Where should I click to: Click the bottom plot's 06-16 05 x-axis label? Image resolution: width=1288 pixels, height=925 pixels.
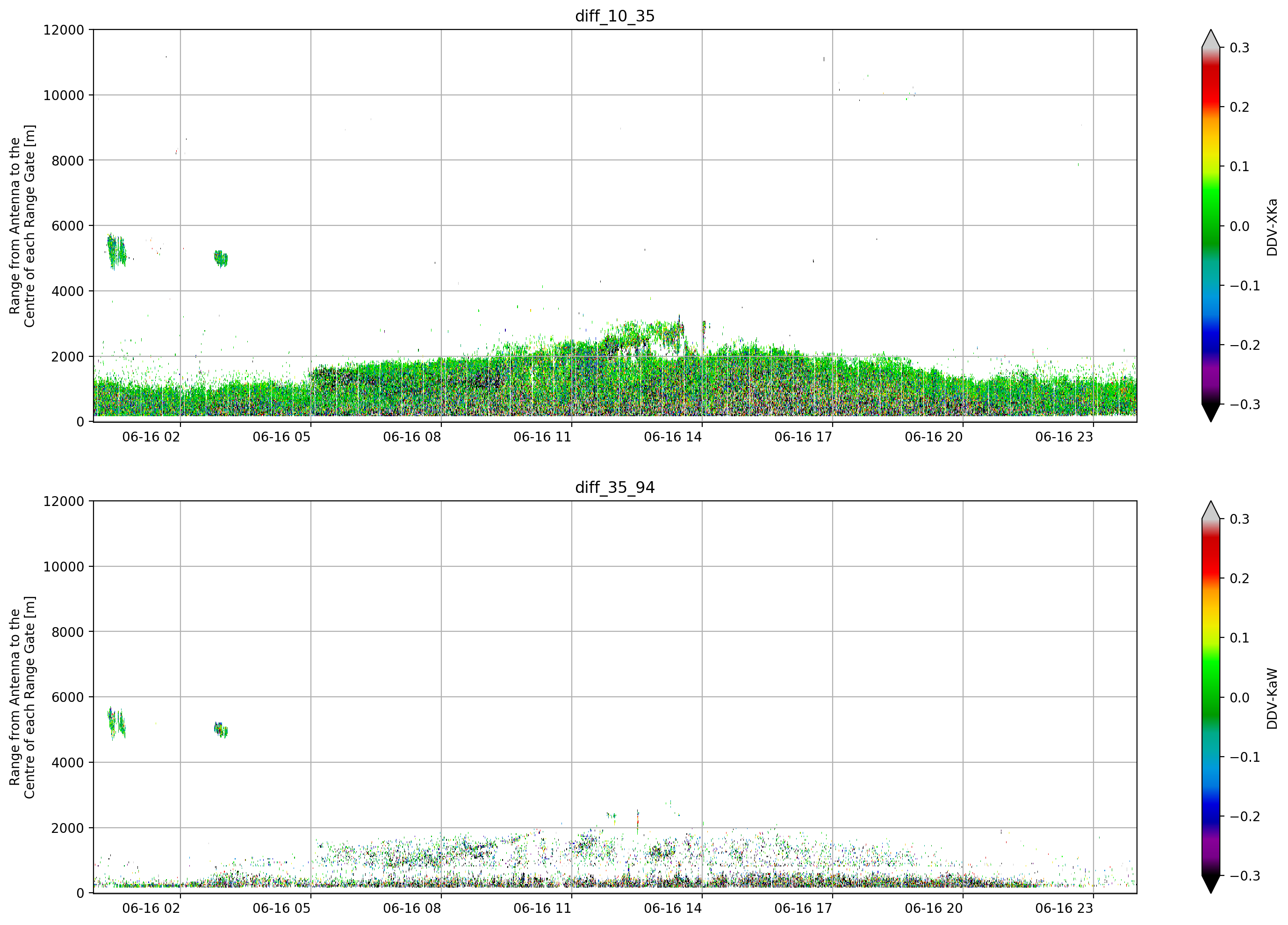tap(282, 908)
